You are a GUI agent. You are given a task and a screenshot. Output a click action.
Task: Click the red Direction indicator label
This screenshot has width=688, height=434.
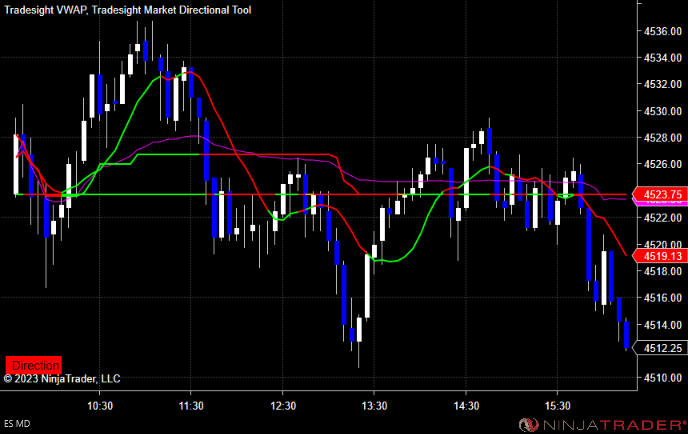coord(33,365)
